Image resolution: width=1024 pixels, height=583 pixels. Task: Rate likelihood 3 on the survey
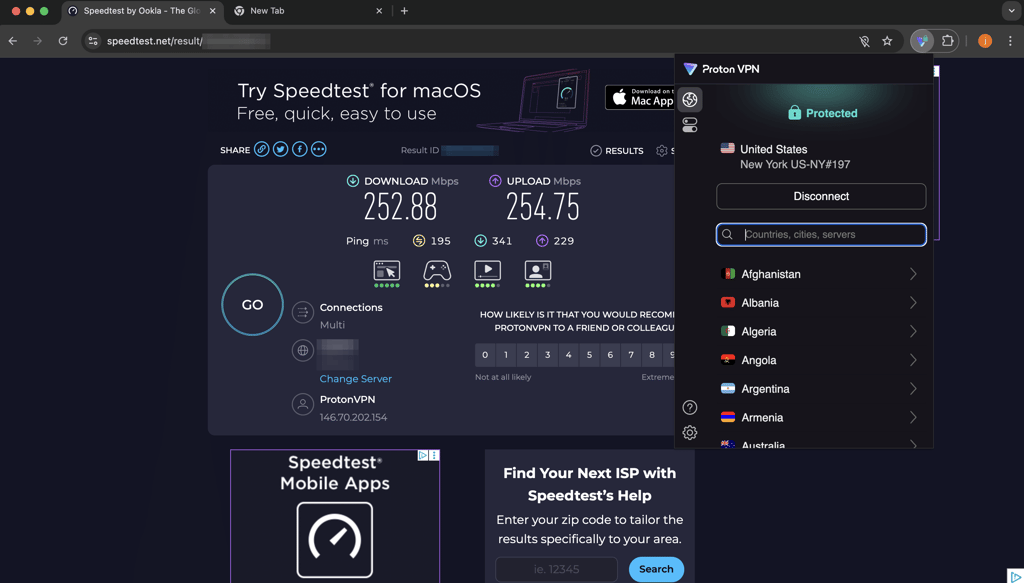pyautogui.click(x=547, y=355)
